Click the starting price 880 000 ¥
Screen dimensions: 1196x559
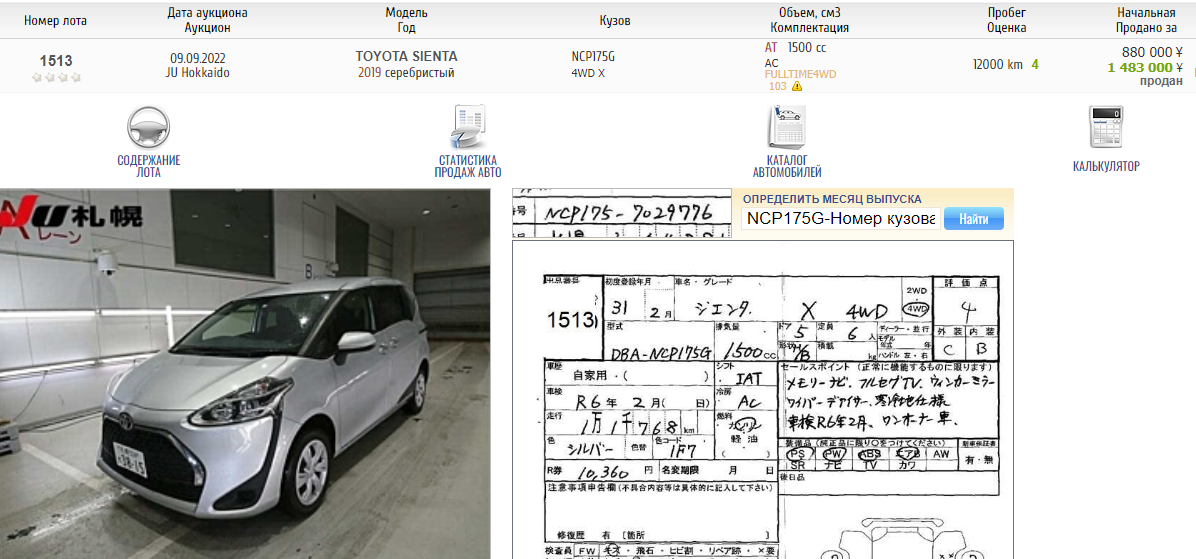pyautogui.click(x=1152, y=52)
